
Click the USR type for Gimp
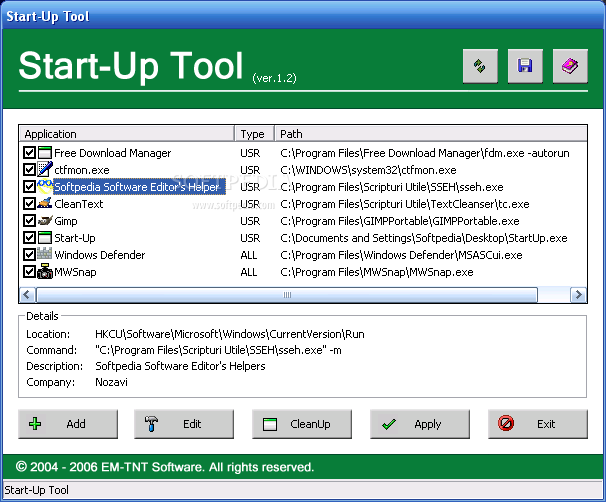(250, 221)
